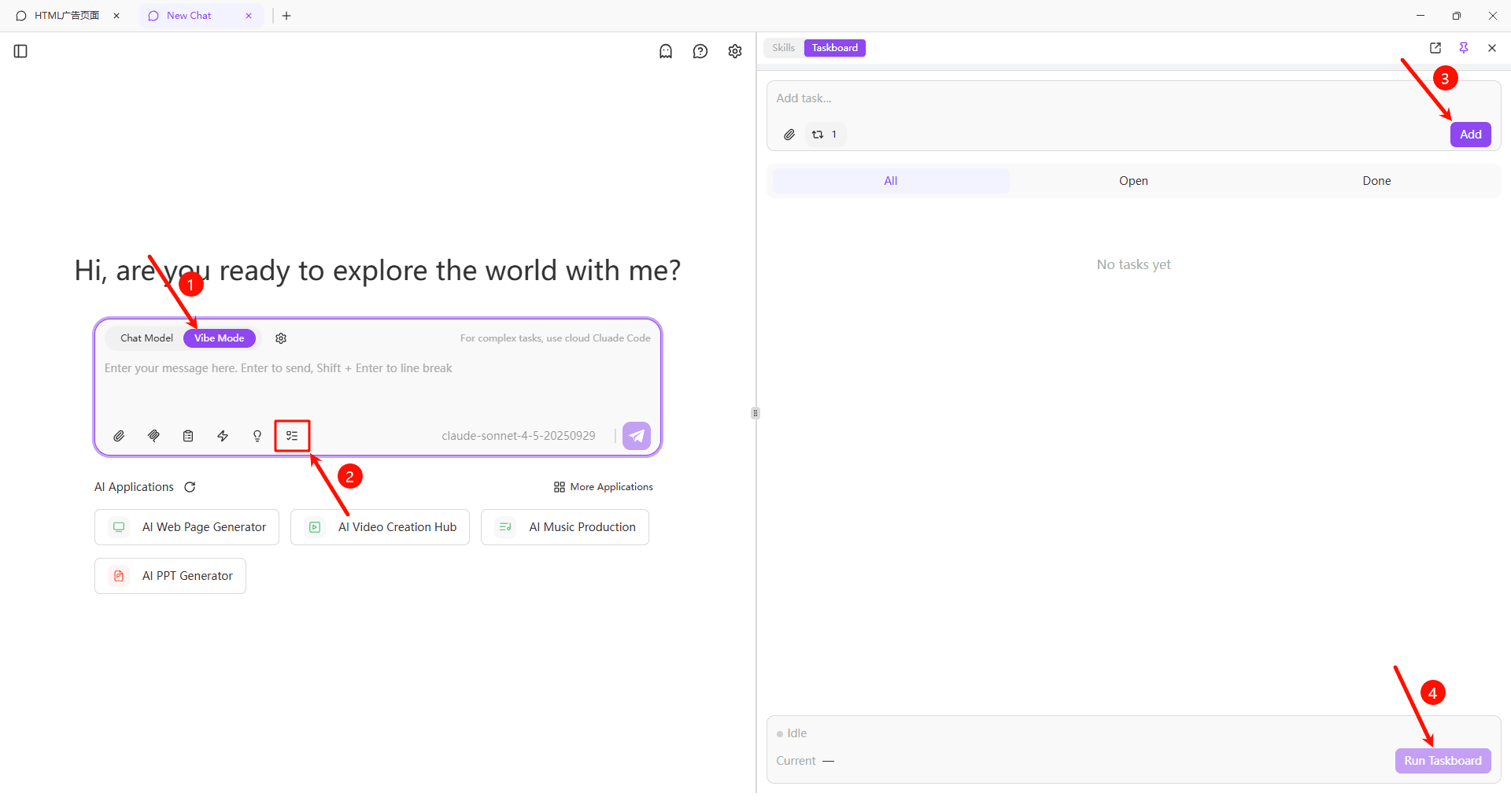Click the attachment paperclip icon in message box
Viewport: 1511px width, 812px height.
[119, 435]
